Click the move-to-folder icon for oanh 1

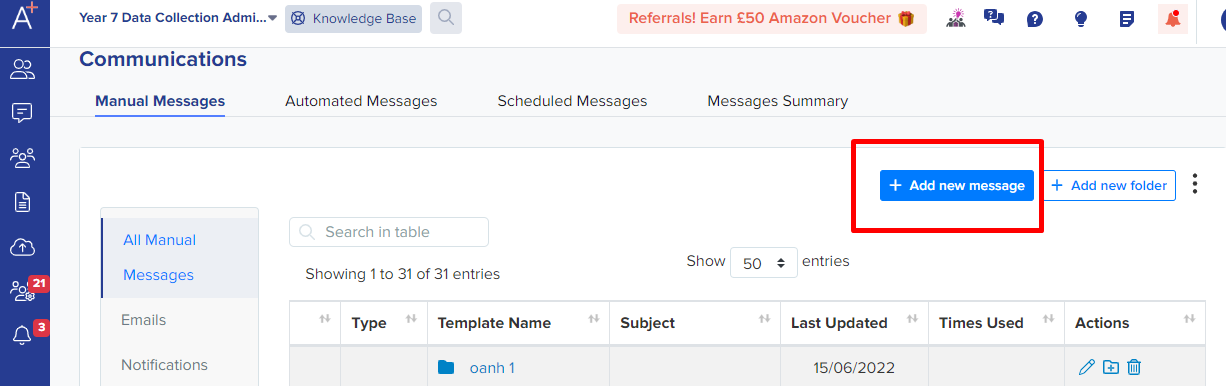[x=1111, y=368]
